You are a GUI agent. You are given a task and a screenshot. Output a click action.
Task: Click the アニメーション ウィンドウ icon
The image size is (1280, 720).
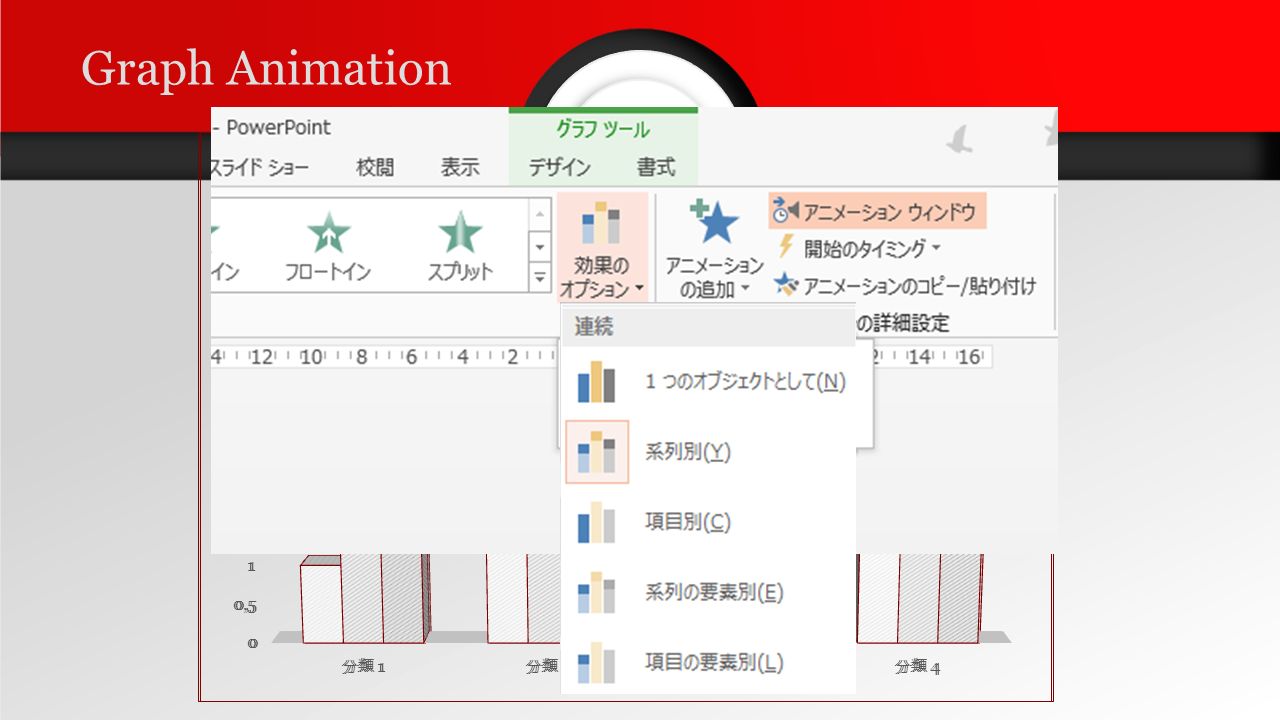[785, 211]
